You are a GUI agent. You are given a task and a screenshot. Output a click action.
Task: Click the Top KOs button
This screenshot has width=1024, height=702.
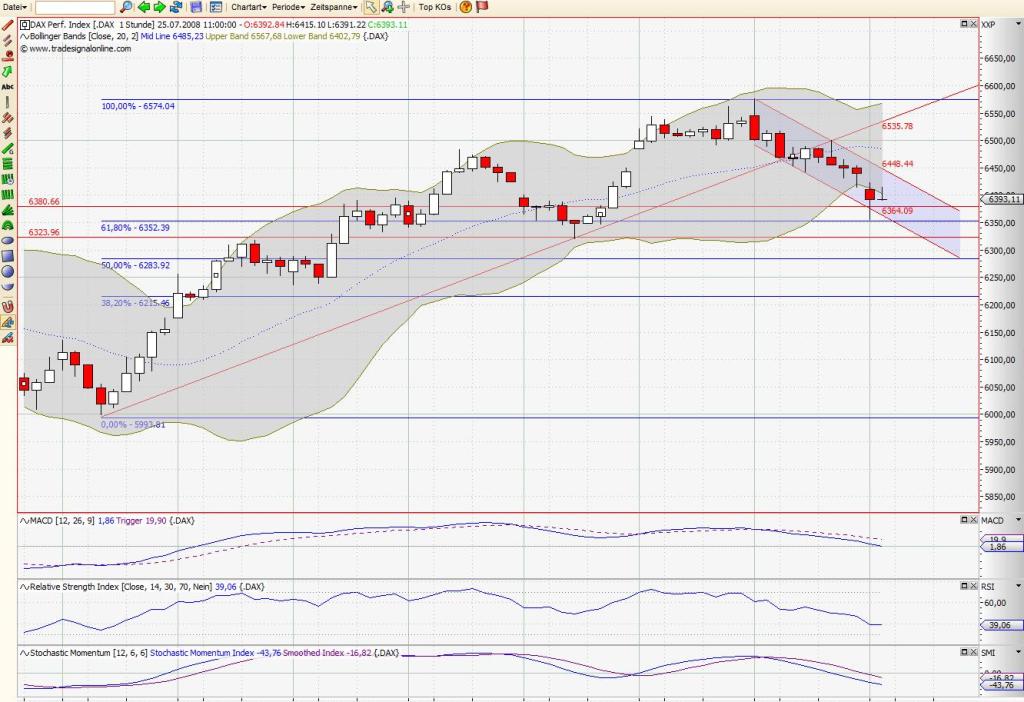pos(435,7)
